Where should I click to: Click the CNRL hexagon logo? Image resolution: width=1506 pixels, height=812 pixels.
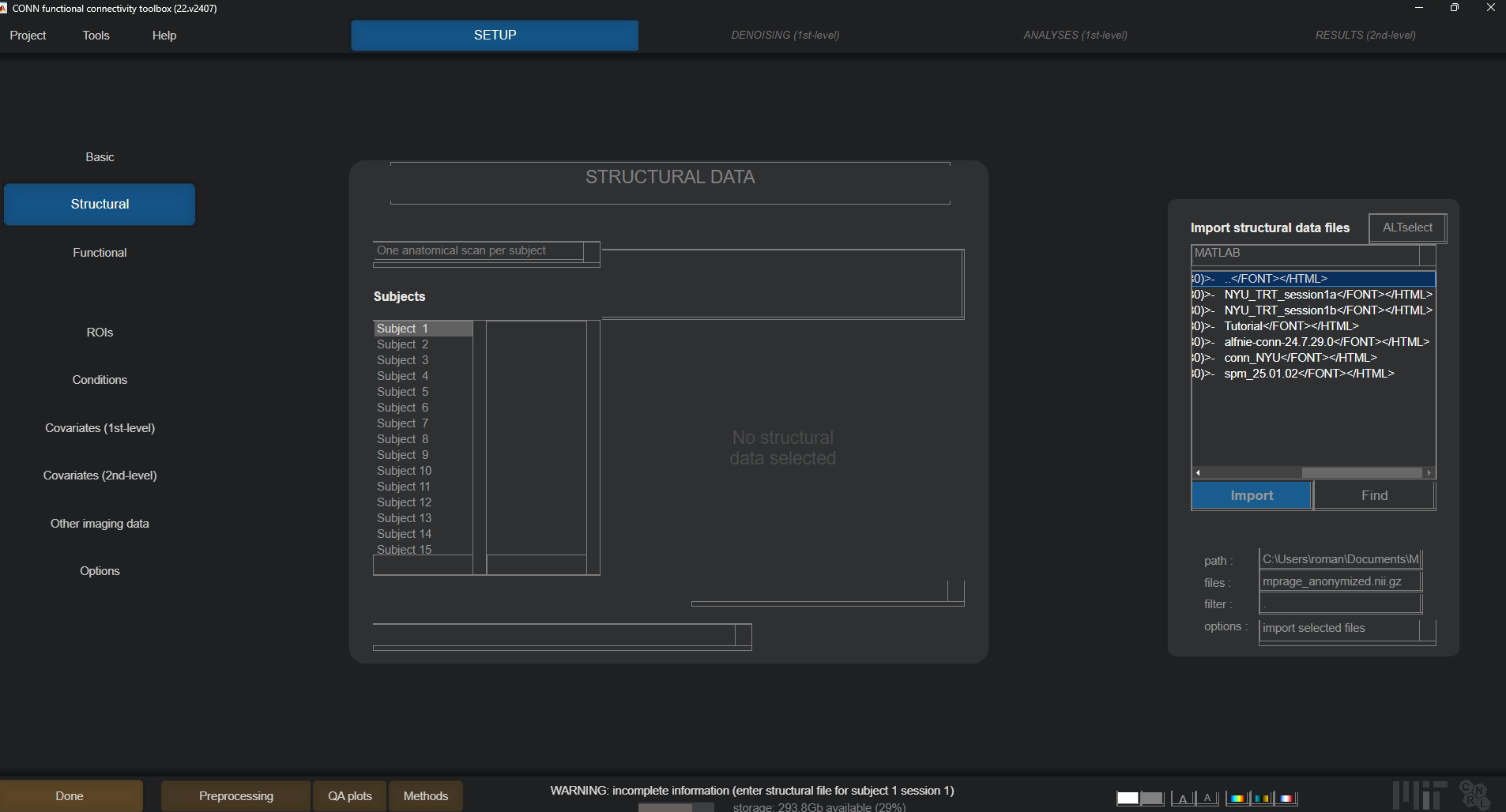click(x=1474, y=795)
